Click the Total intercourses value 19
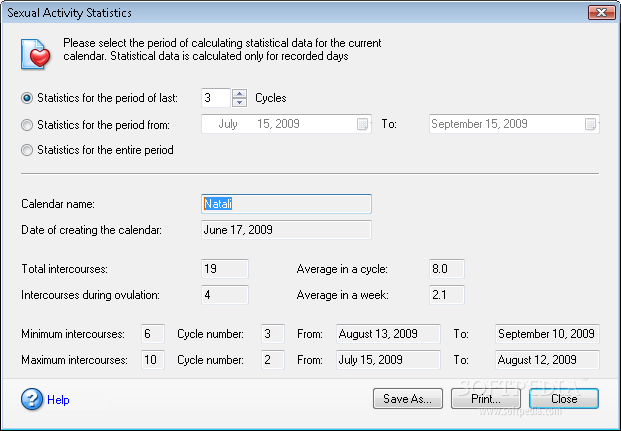Viewport: 621px width, 431px height. point(225,269)
